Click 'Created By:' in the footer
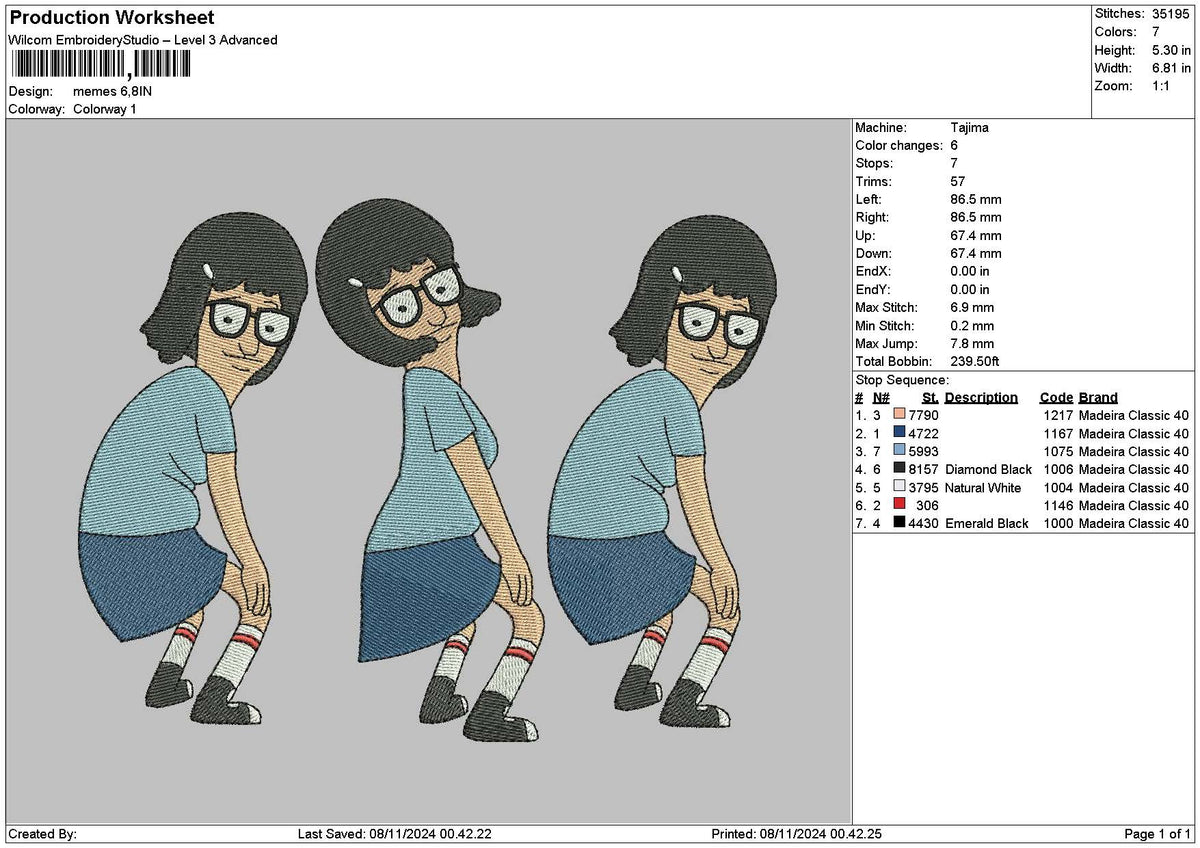The height and width of the screenshot is (848, 1200). pos(42,834)
